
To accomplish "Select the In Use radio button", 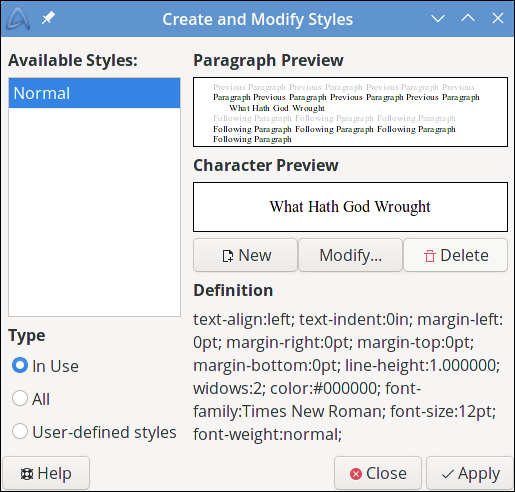I will click(20, 365).
